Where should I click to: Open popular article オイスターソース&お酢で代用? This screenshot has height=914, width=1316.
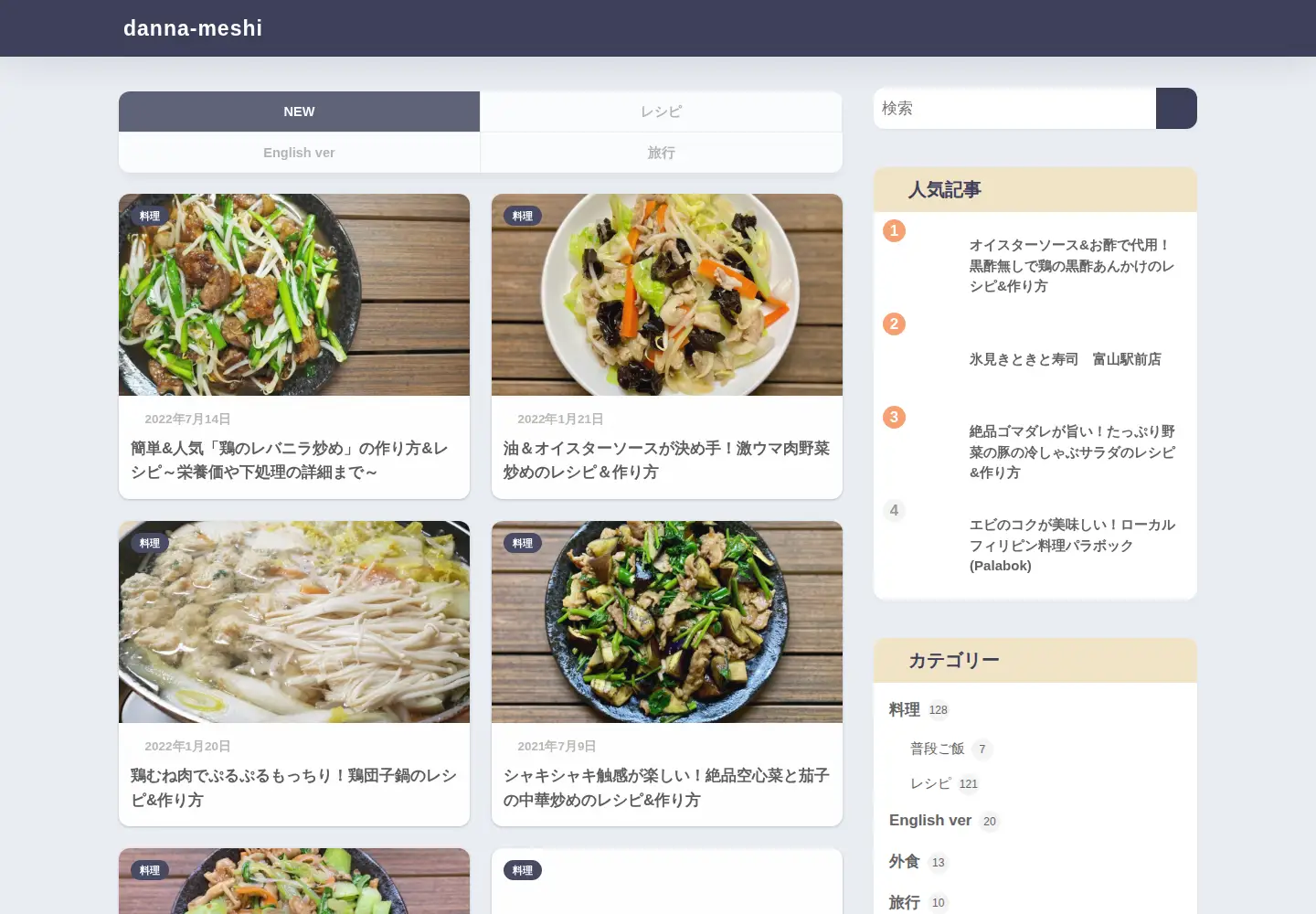1071,265
